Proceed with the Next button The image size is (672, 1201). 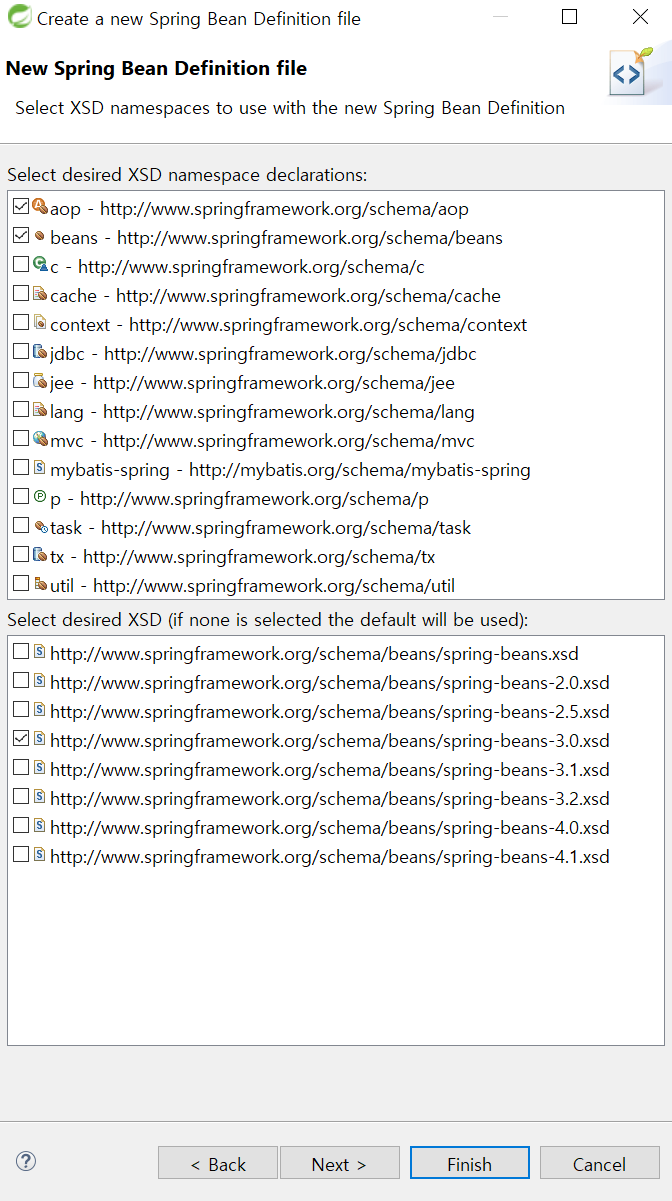(x=340, y=1163)
